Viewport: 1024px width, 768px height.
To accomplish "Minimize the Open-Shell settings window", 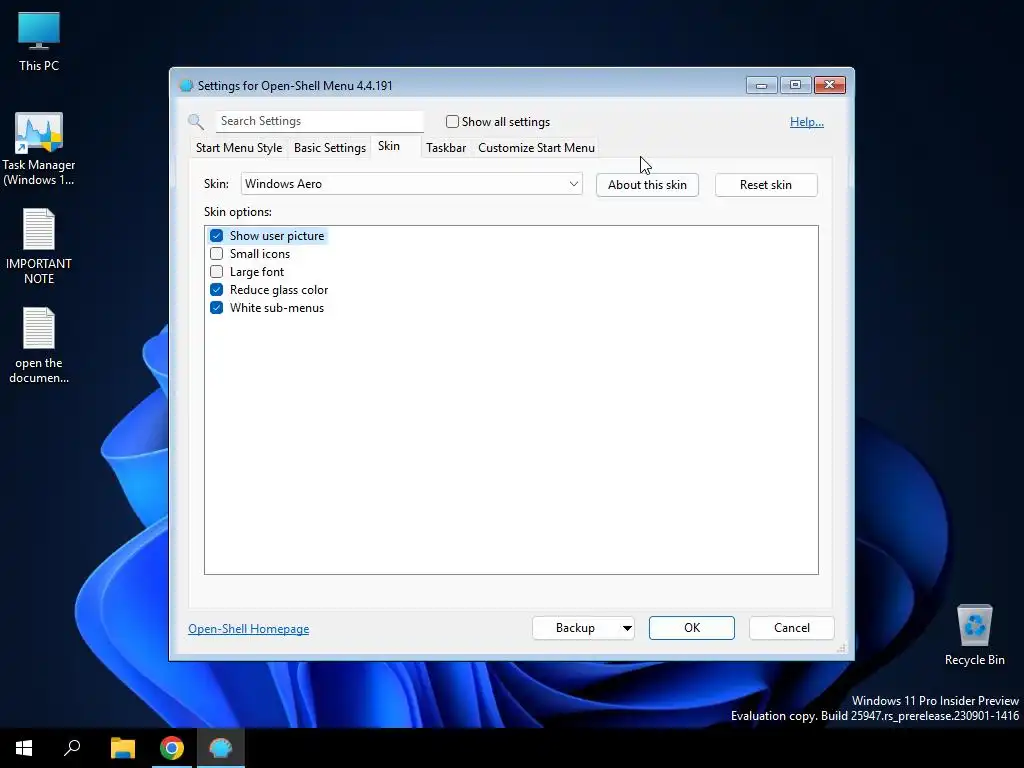I will point(761,85).
